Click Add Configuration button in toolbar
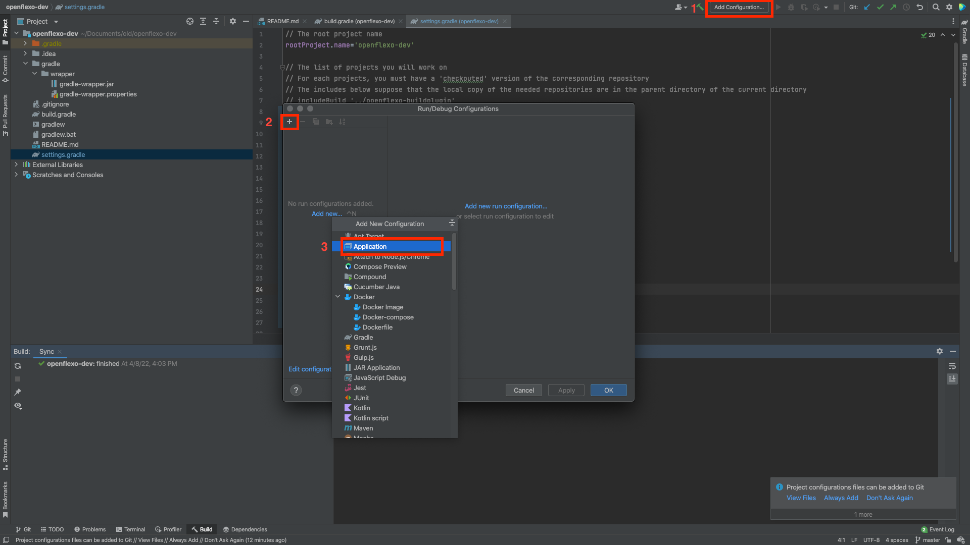The image size is (970, 545). click(x=739, y=7)
